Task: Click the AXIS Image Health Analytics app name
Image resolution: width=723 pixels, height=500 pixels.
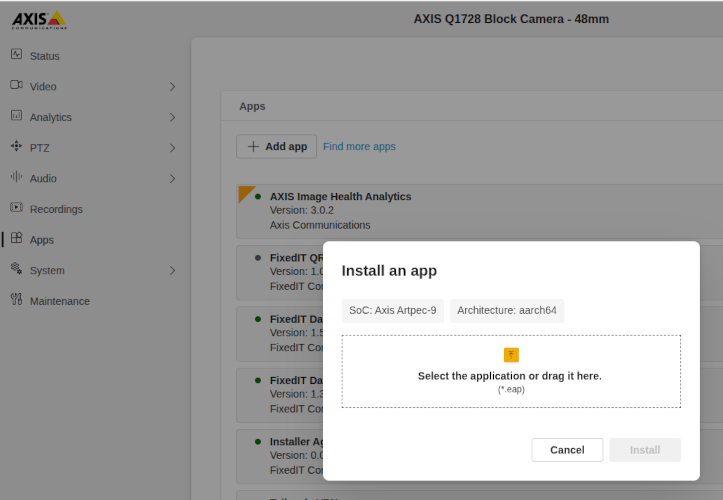Action: tap(340, 196)
